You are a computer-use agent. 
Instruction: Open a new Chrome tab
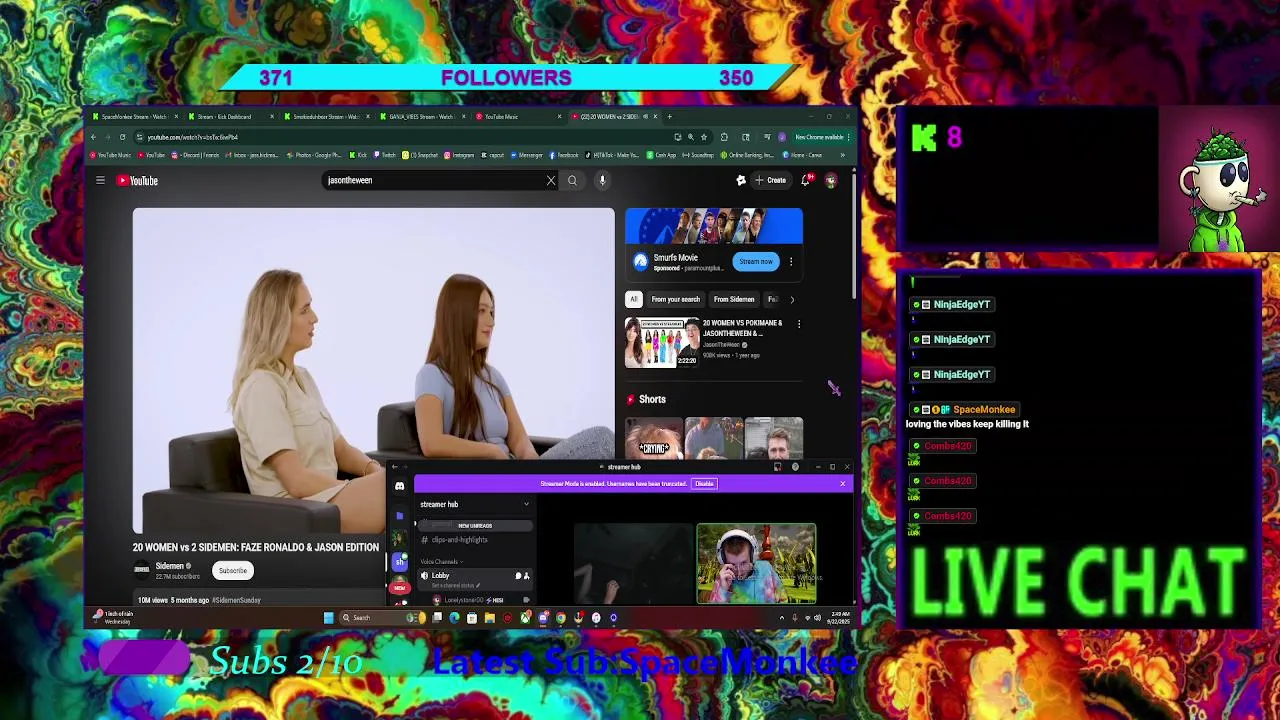point(670,117)
